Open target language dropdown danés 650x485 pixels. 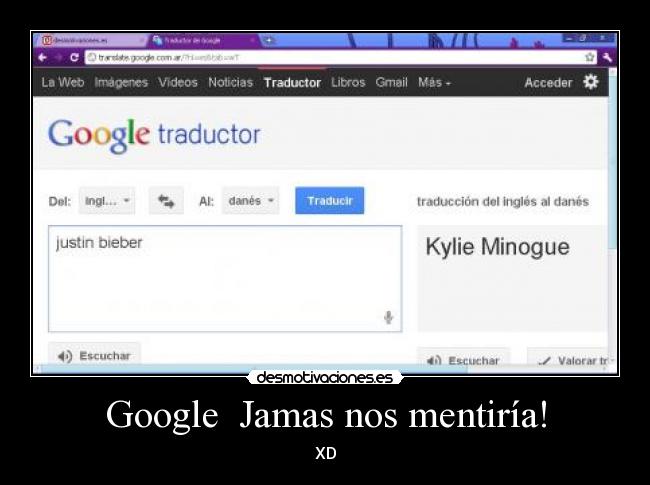(250, 201)
